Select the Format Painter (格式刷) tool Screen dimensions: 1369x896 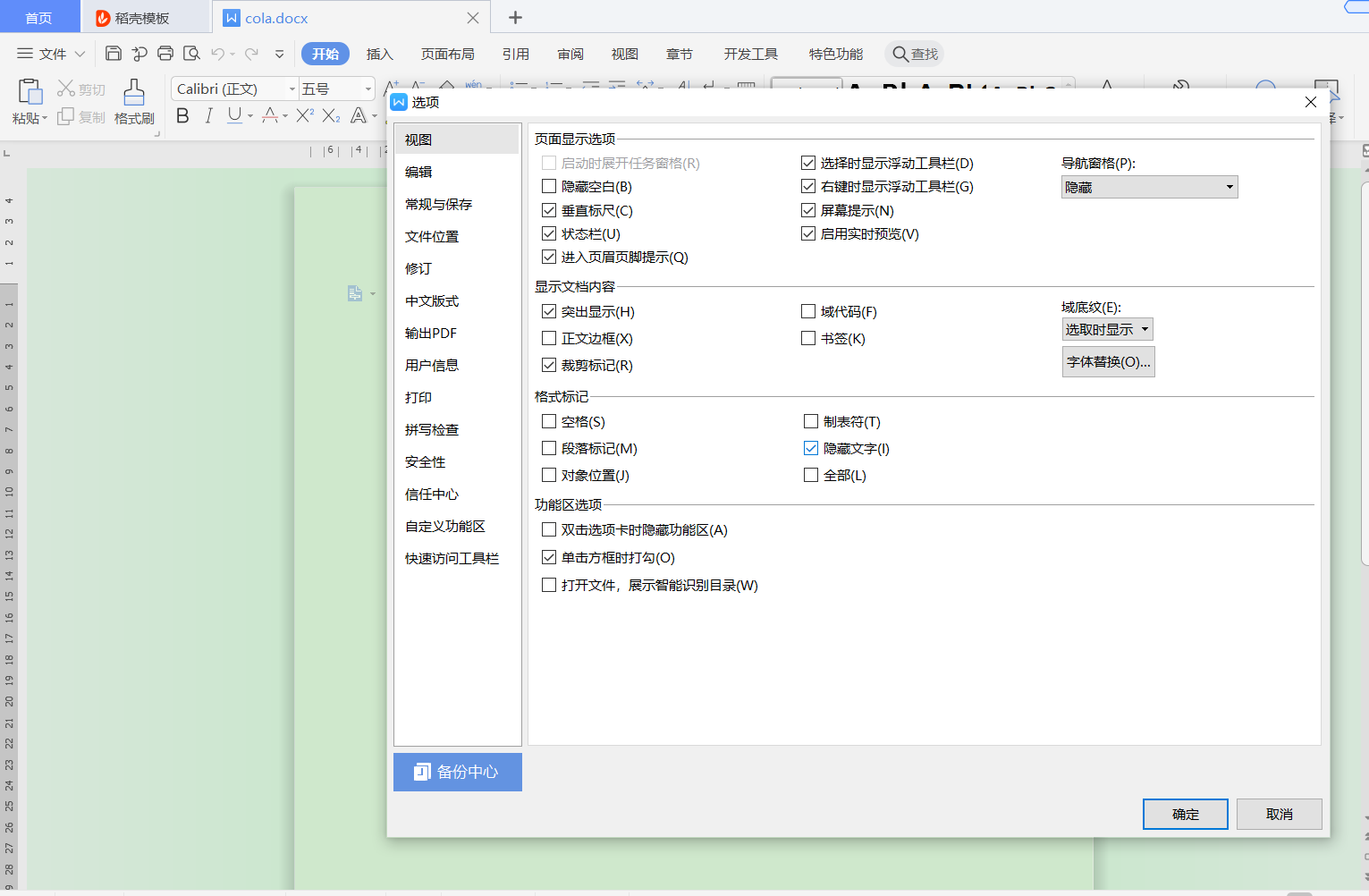(x=134, y=101)
